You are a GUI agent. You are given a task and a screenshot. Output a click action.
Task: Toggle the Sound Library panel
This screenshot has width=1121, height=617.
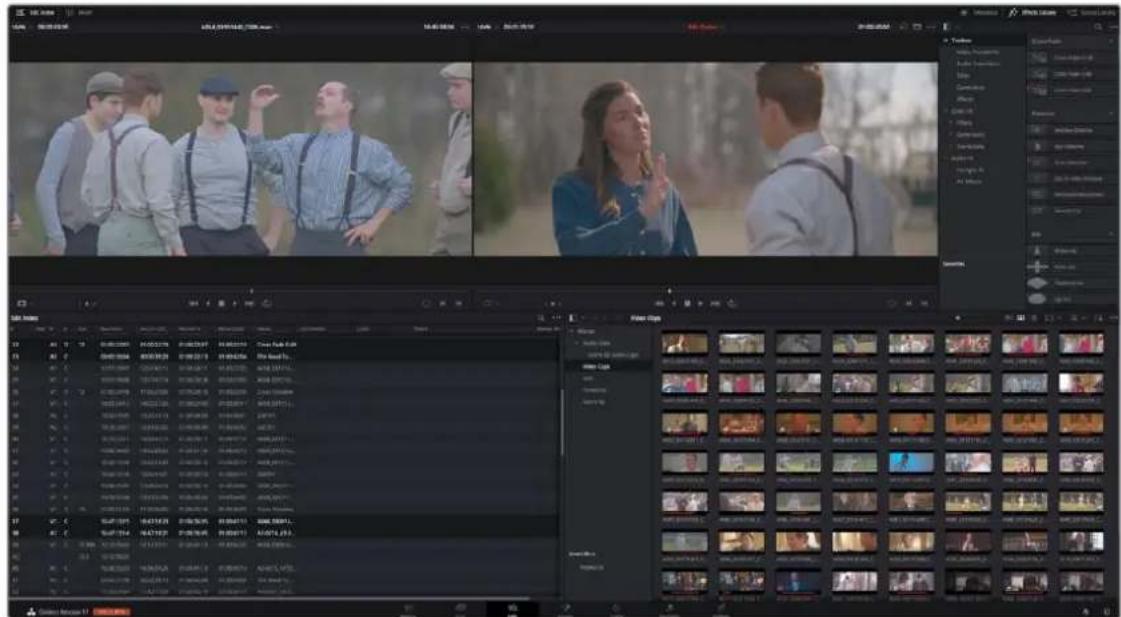[1090, 13]
